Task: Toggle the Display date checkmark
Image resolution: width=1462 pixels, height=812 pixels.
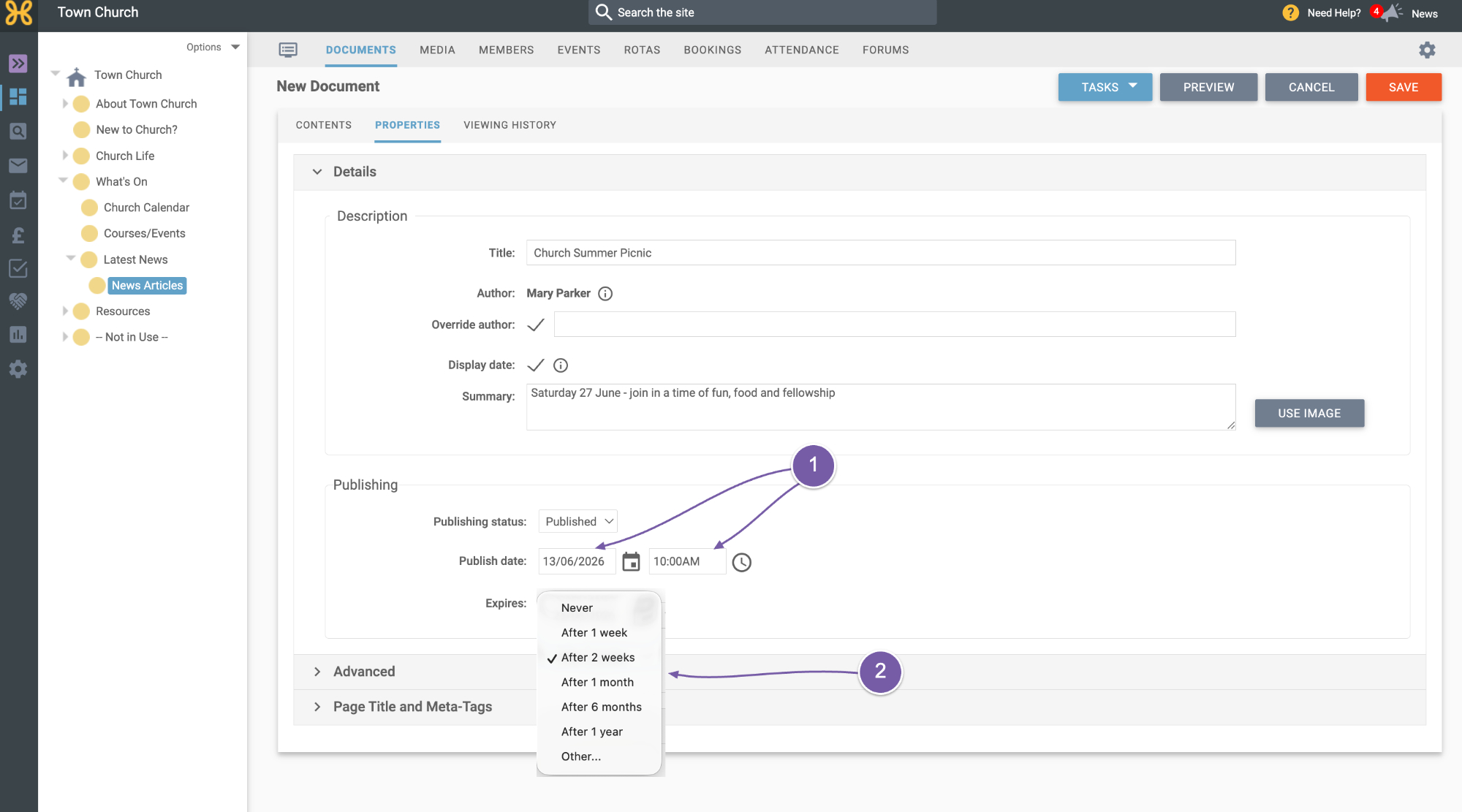Action: pyautogui.click(x=536, y=365)
